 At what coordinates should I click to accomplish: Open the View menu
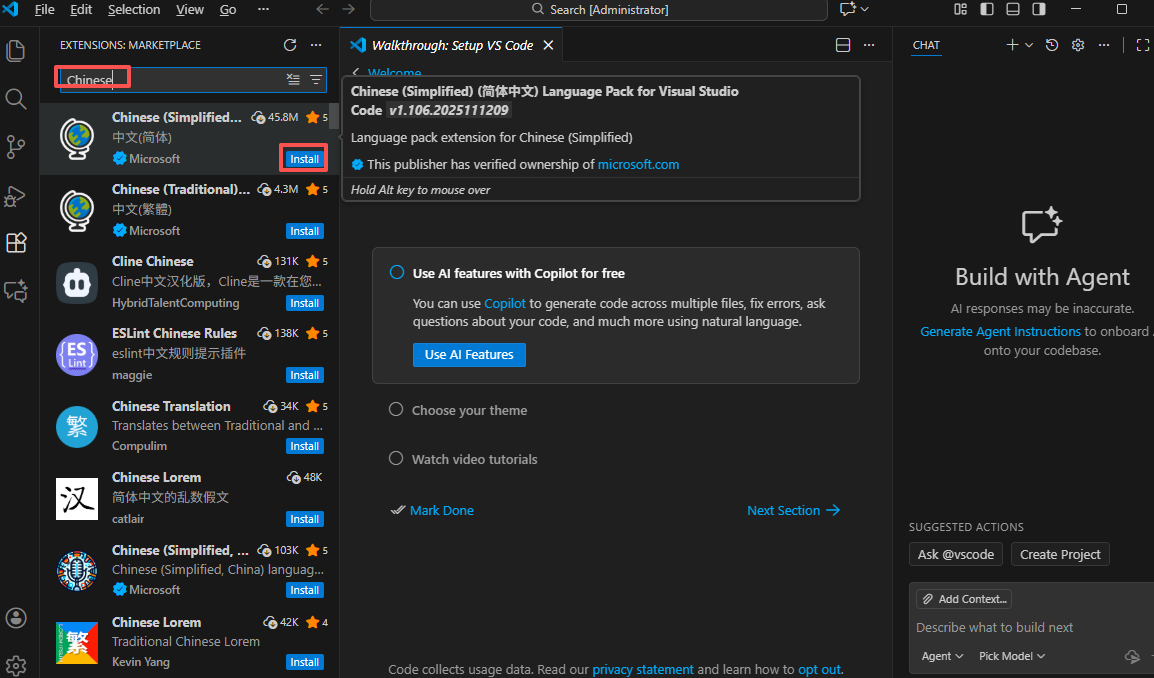point(190,10)
